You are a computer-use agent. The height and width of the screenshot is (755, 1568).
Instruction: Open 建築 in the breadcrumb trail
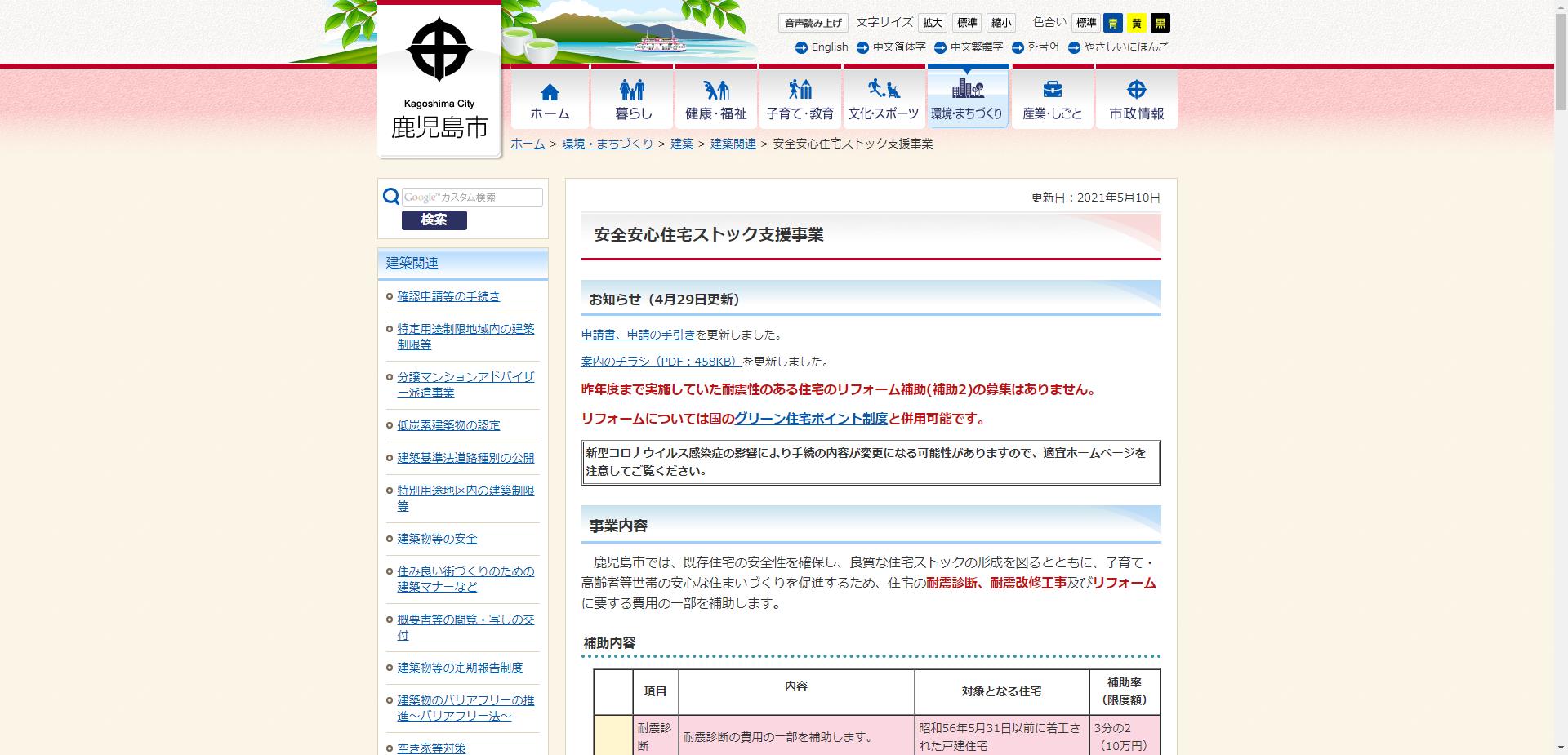pos(681,143)
